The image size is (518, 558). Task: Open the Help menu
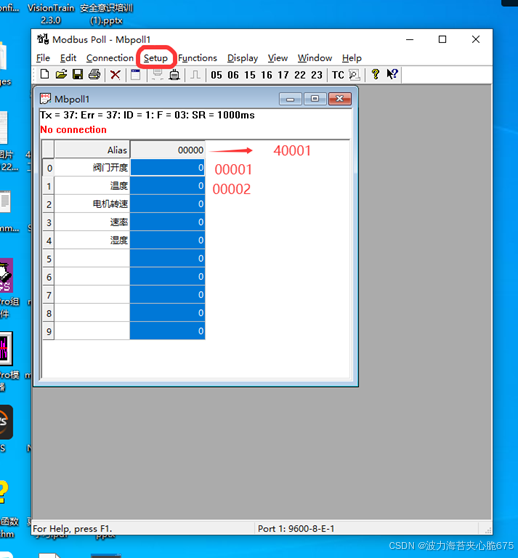click(x=352, y=58)
